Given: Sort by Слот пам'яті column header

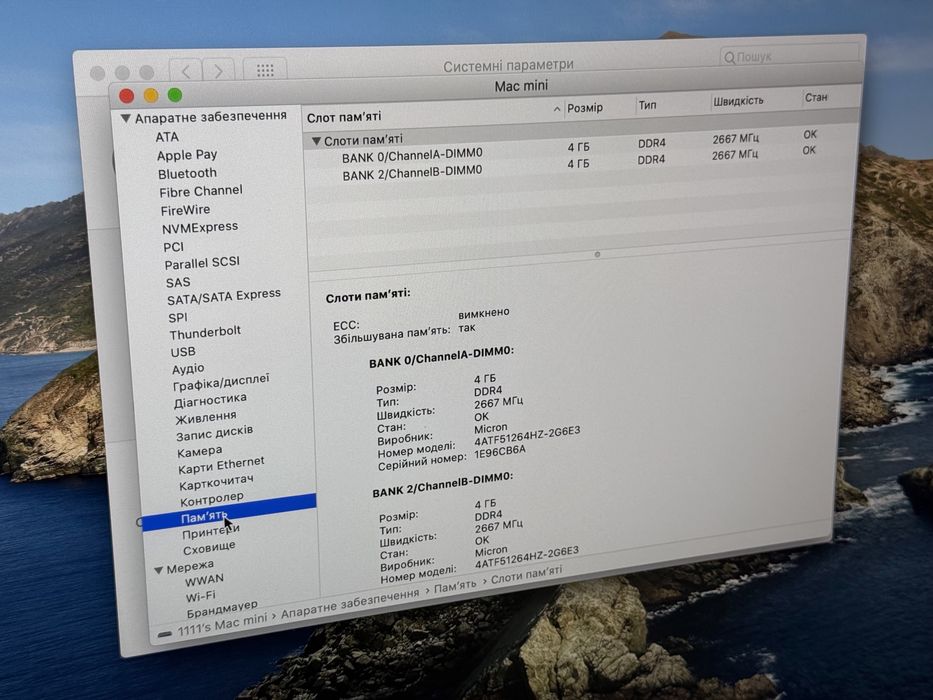Looking at the screenshot, I should [x=344, y=117].
